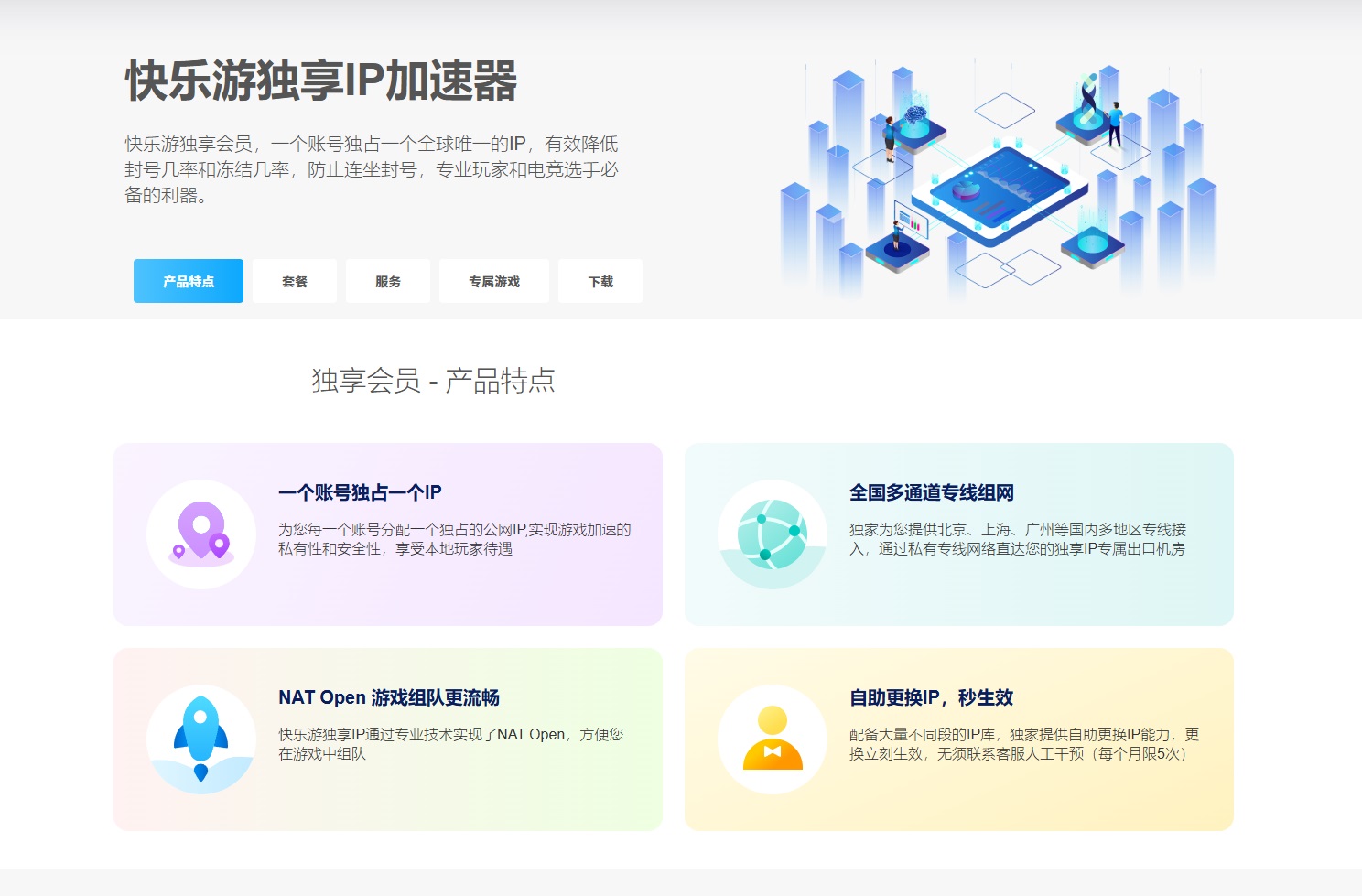Image resolution: width=1362 pixels, height=896 pixels.
Task: Click the 一个账号独占一个IP heading
Action: 360,492
